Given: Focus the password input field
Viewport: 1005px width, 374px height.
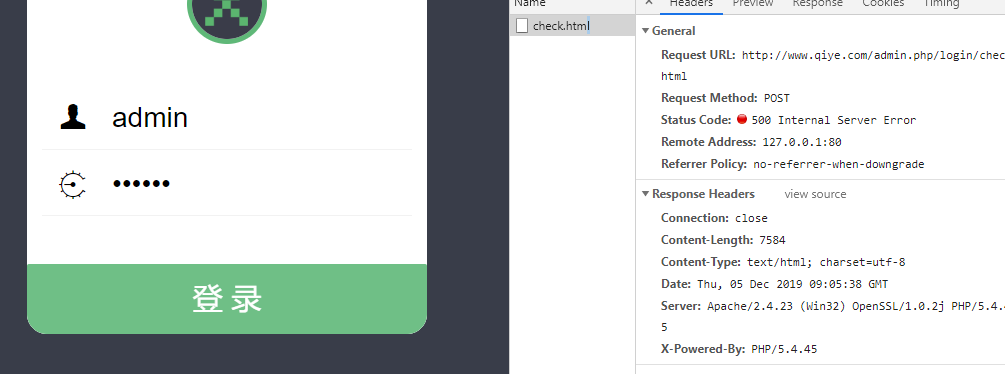Looking at the screenshot, I should click(227, 184).
